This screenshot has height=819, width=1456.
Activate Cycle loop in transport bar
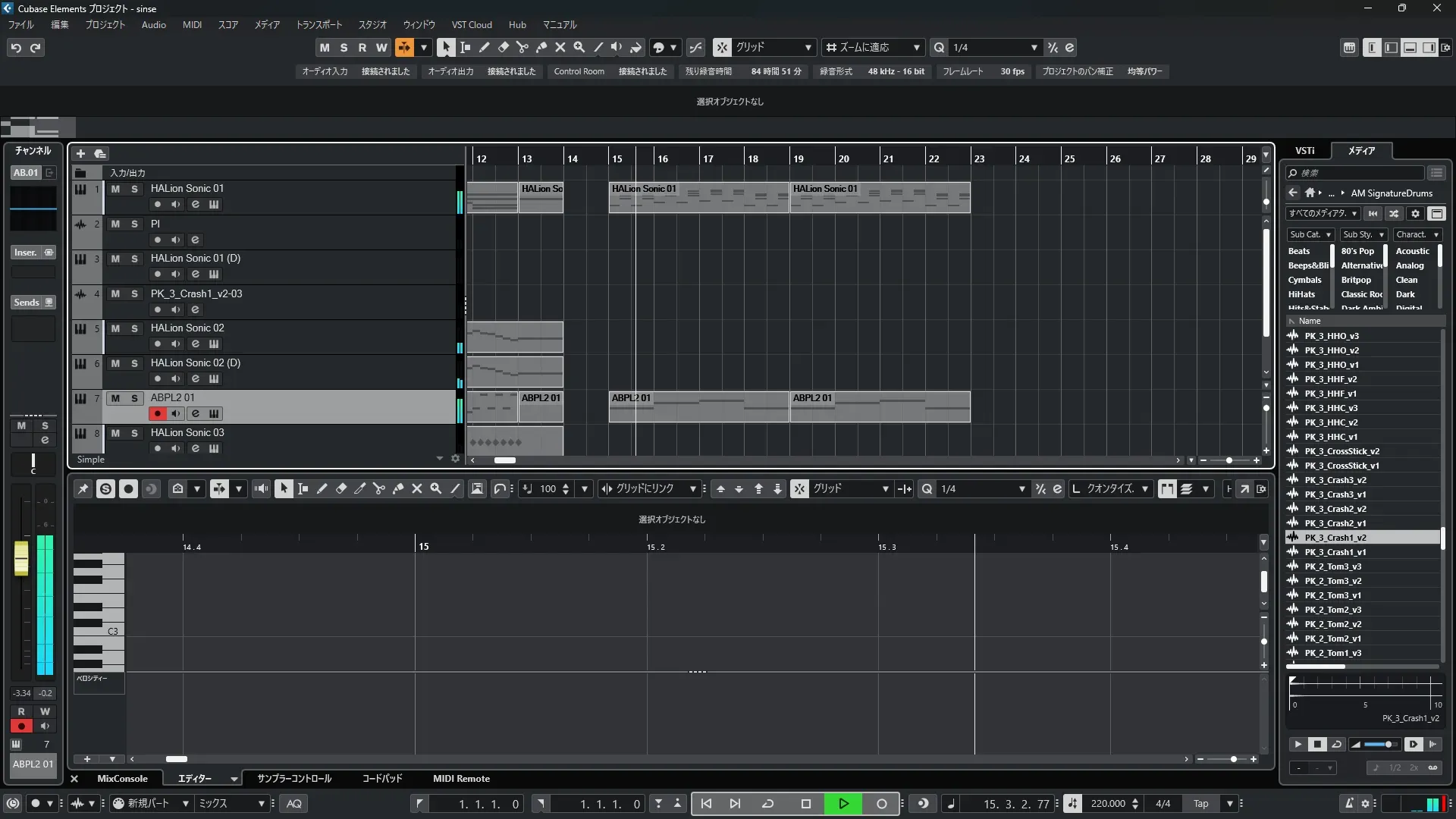(767, 803)
